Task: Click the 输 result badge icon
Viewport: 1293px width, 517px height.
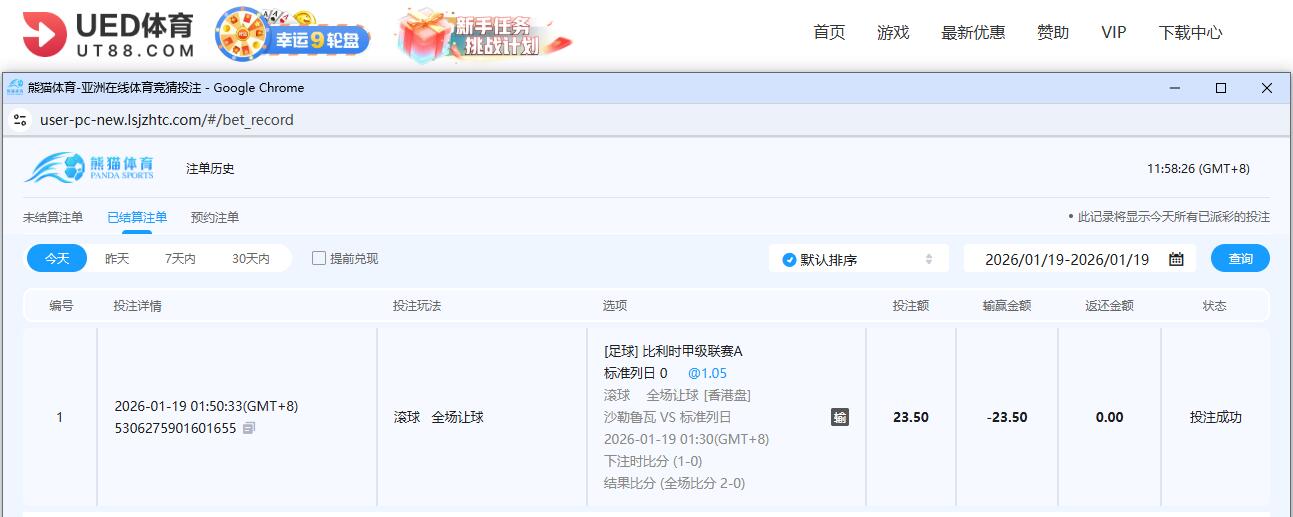Action: pyautogui.click(x=840, y=417)
